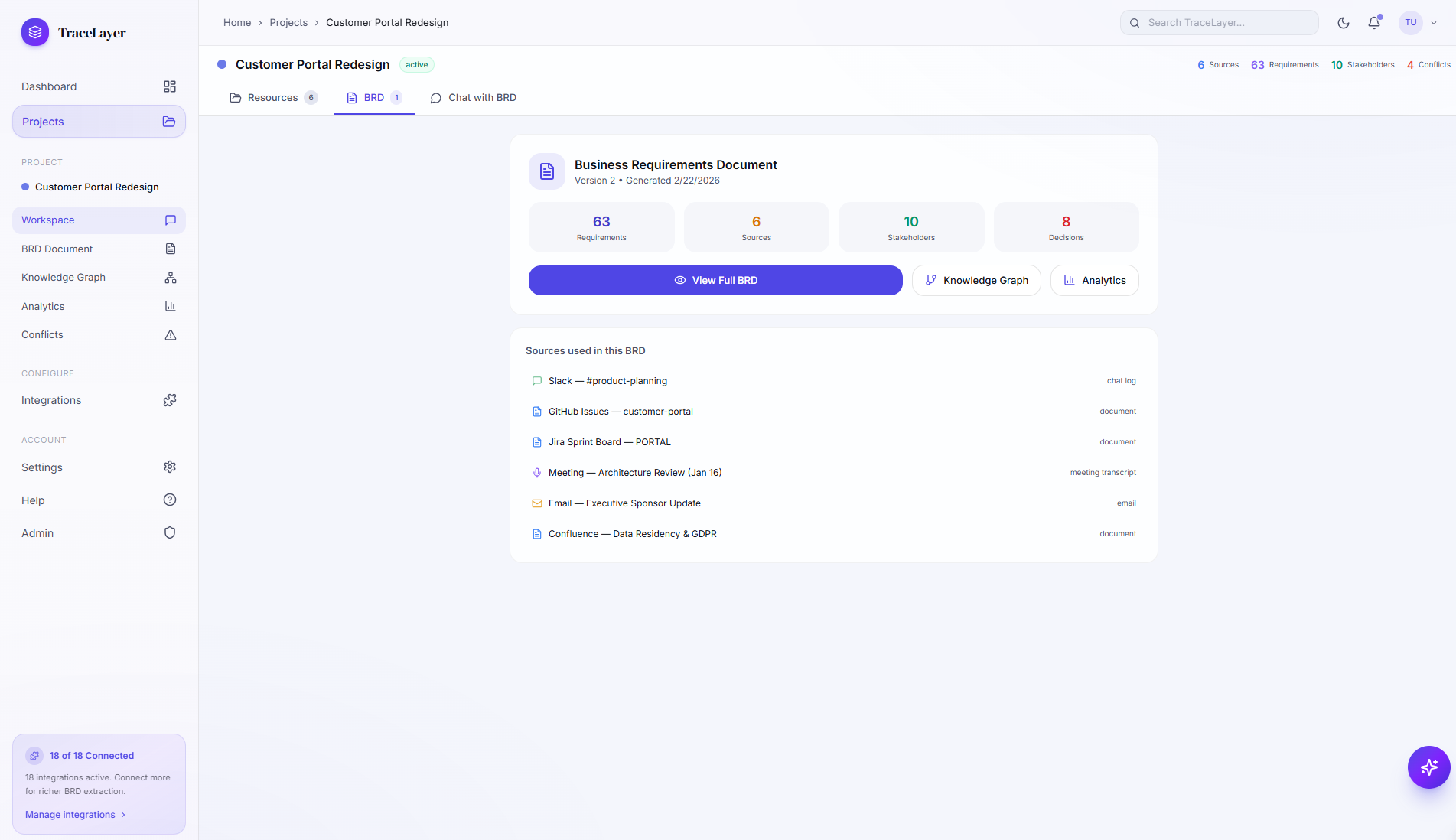Open the Admin page
1456x840 pixels.
click(x=99, y=533)
